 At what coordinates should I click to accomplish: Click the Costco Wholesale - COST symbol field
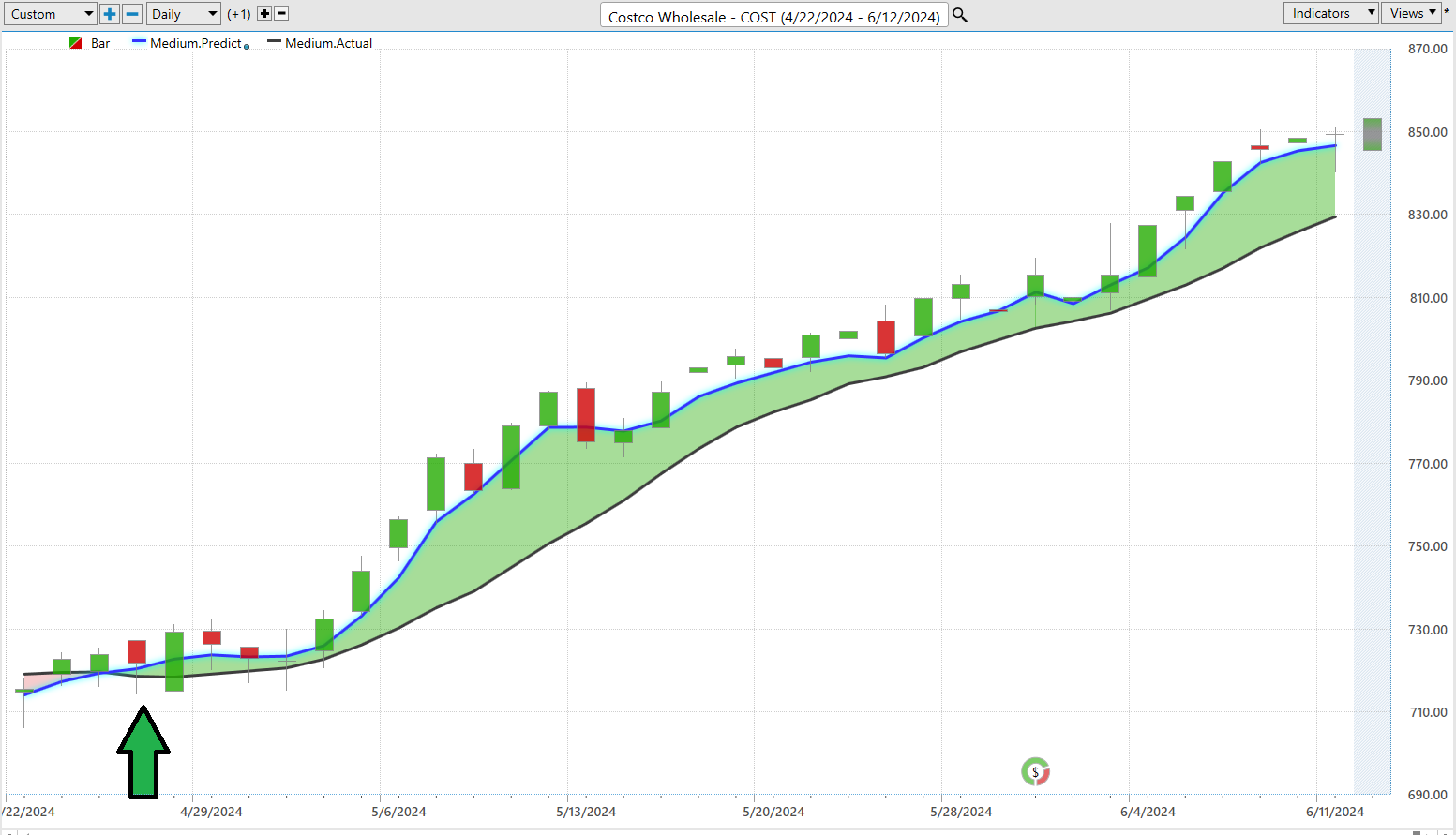pyautogui.click(x=774, y=16)
